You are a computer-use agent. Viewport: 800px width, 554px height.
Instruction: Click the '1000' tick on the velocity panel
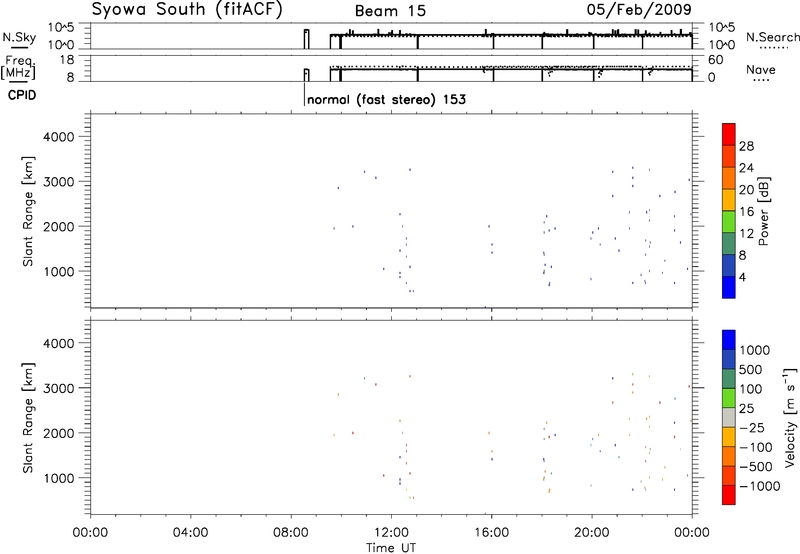(59, 478)
